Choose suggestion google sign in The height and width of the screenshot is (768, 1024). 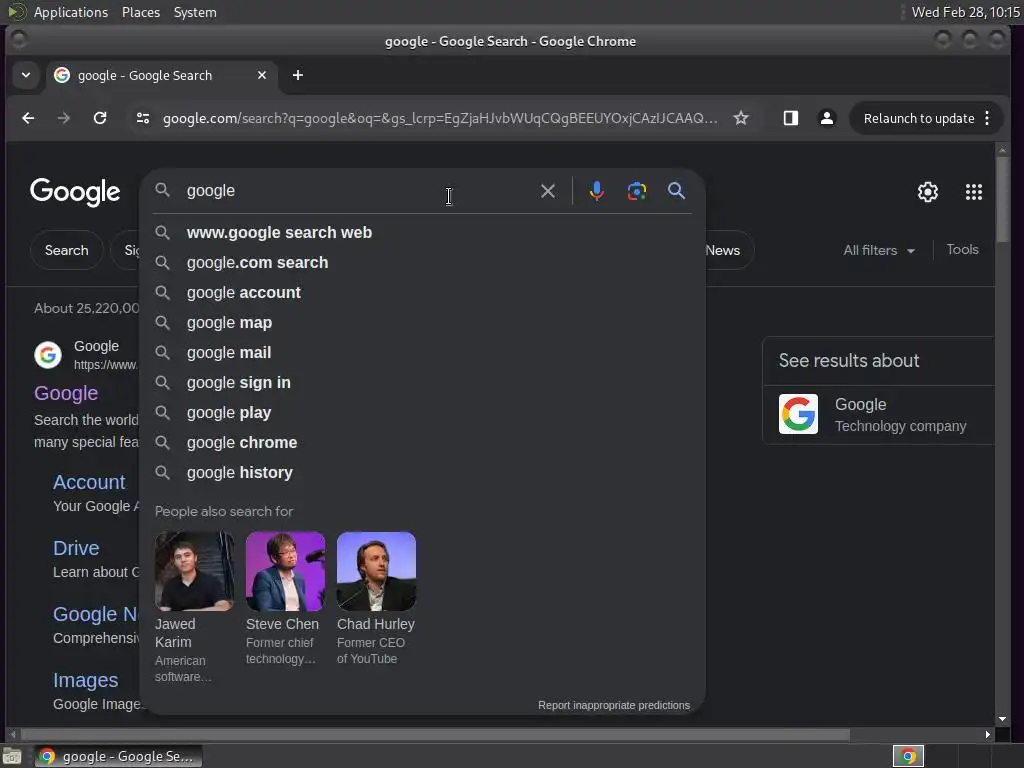pyautogui.click(x=422, y=383)
